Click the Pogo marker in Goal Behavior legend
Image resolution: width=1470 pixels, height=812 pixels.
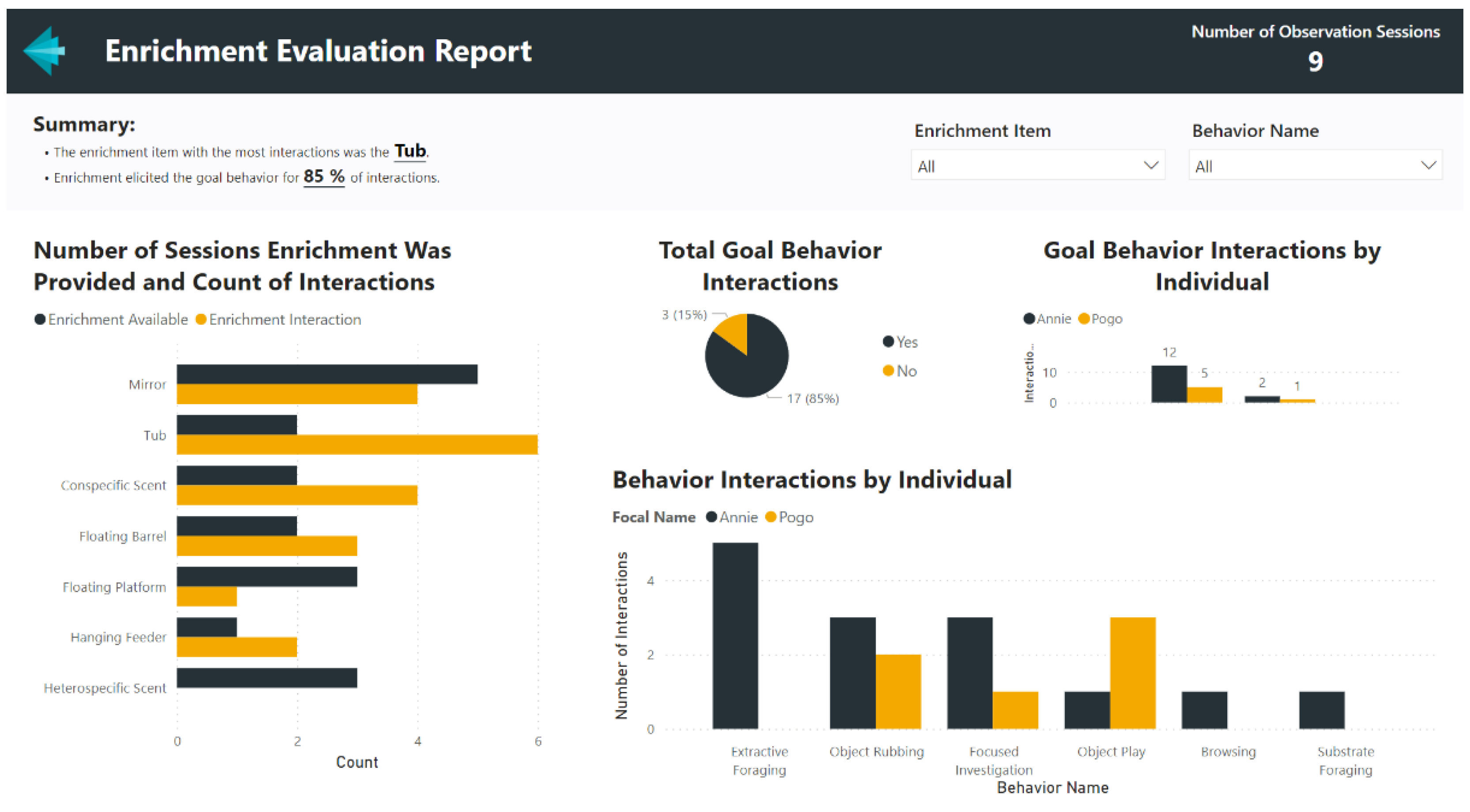1084,319
